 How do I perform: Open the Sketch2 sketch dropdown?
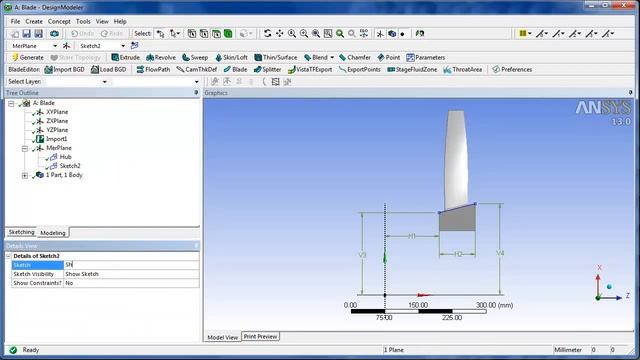(x=123, y=46)
